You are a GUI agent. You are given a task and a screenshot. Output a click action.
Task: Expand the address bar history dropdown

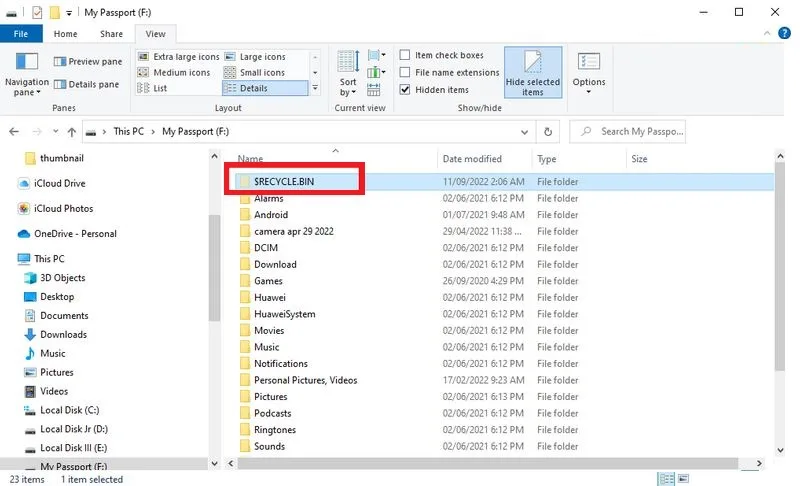(524, 132)
